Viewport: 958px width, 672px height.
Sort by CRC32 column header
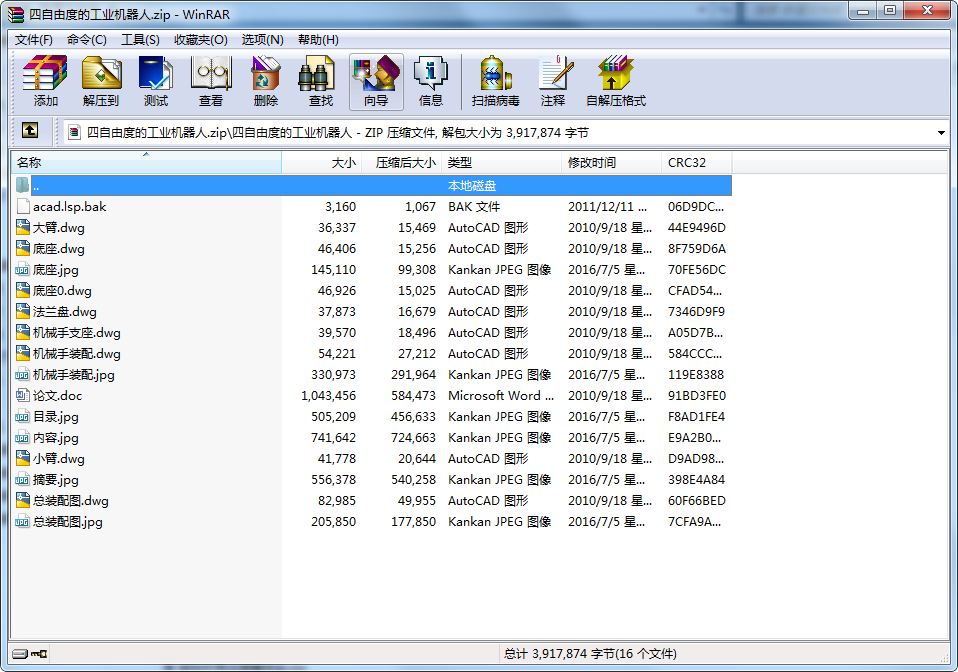(697, 163)
